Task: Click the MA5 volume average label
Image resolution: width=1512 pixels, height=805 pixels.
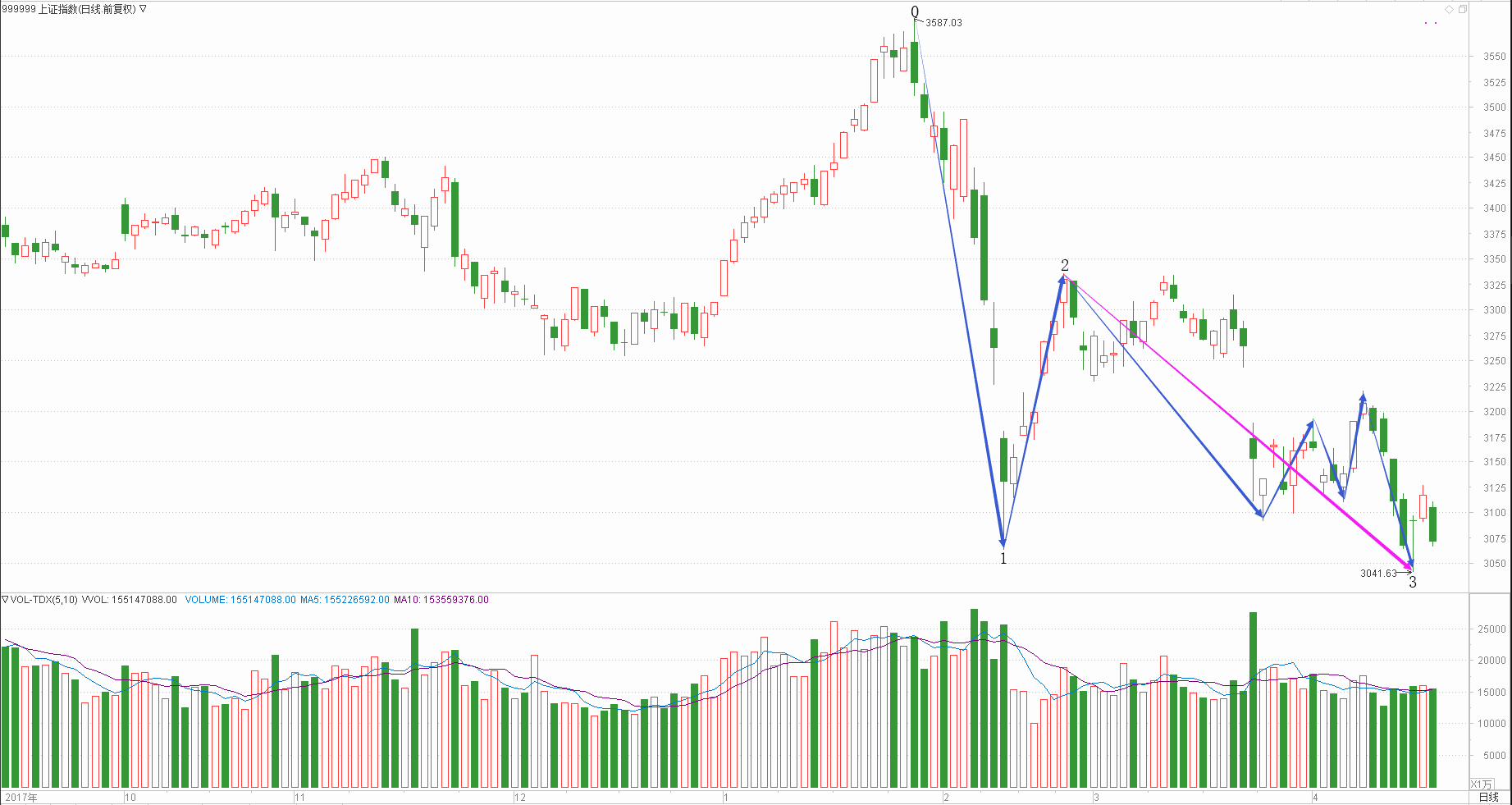Action: pyautogui.click(x=345, y=600)
